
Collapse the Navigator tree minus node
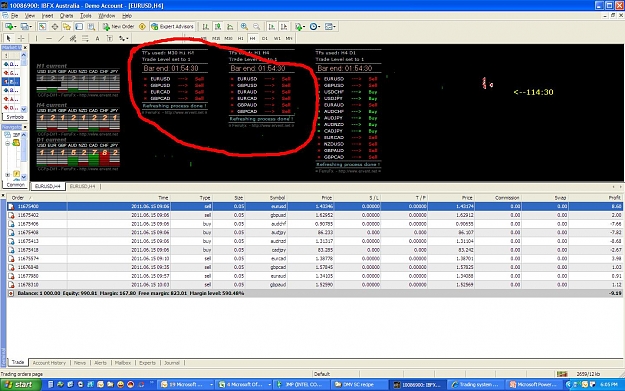coord(8,143)
